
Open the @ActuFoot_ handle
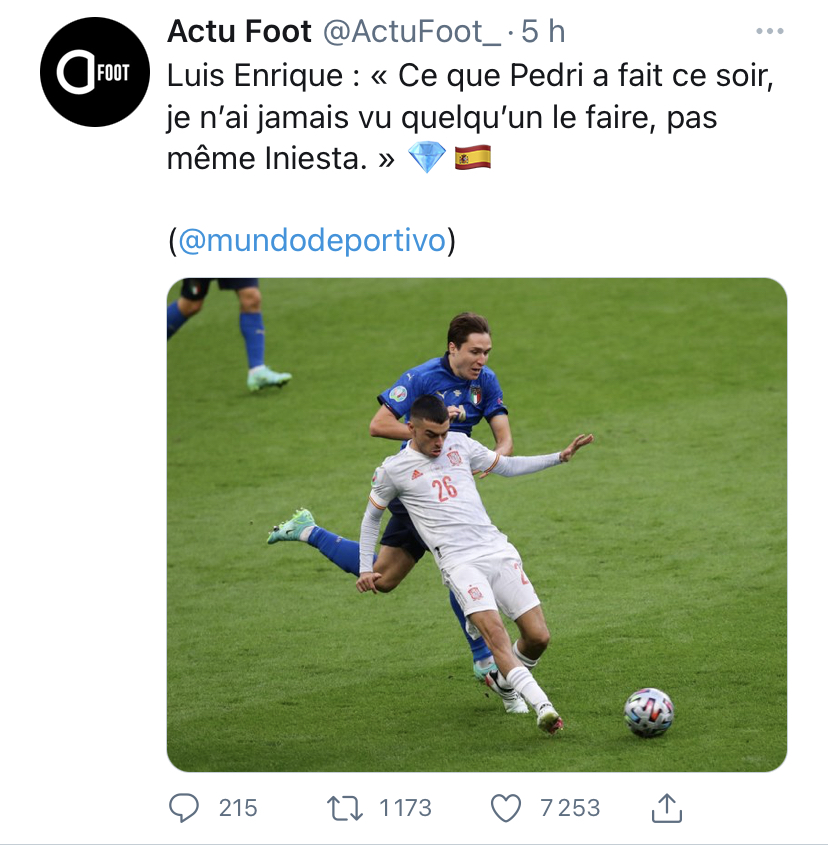point(412,31)
